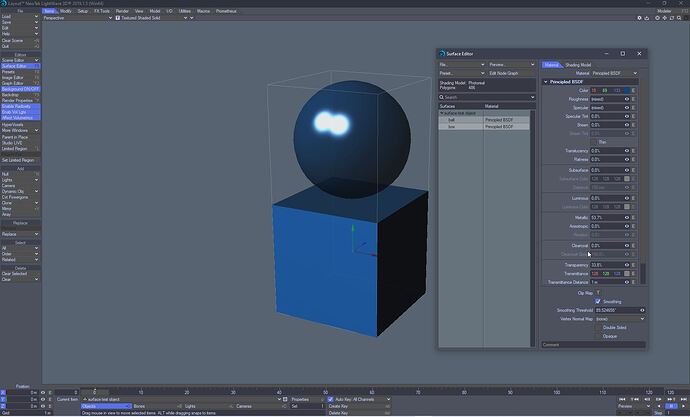
Task: Click the Transmittance color swatch
Action: click(x=627, y=274)
